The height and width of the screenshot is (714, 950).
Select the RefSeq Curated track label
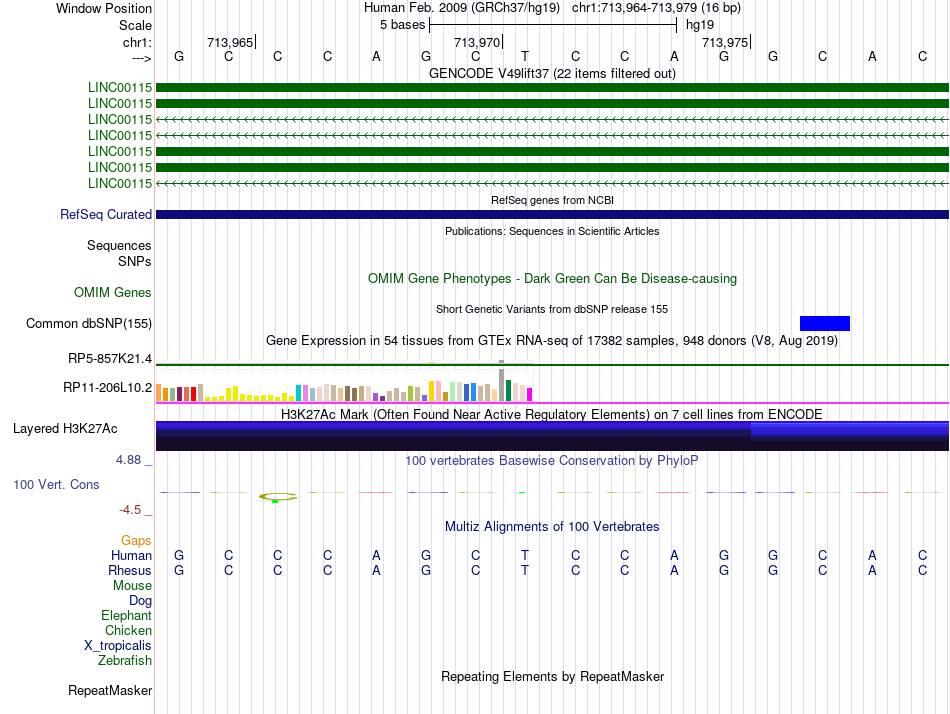[x=106, y=215]
